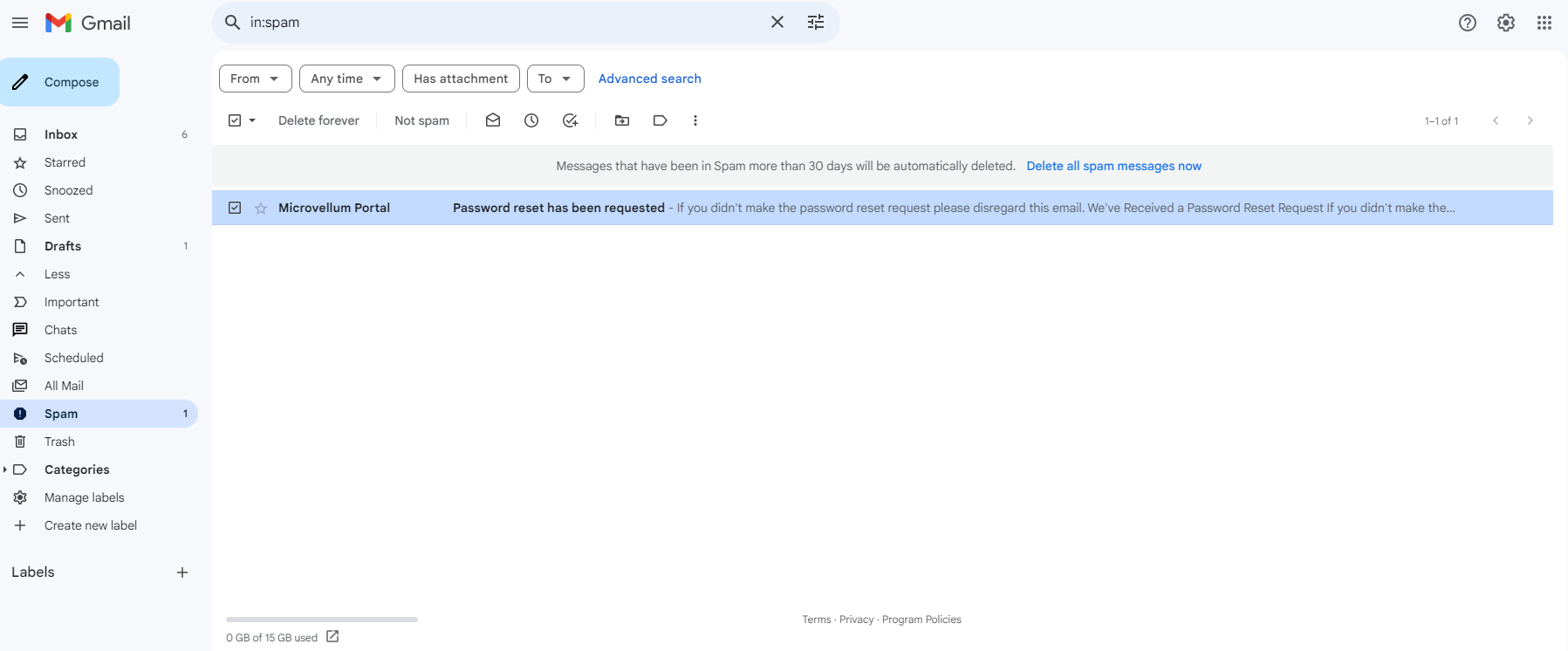Image resolution: width=1568 pixels, height=651 pixels.
Task: Click the Mark as read envelope icon
Action: pyautogui.click(x=493, y=120)
